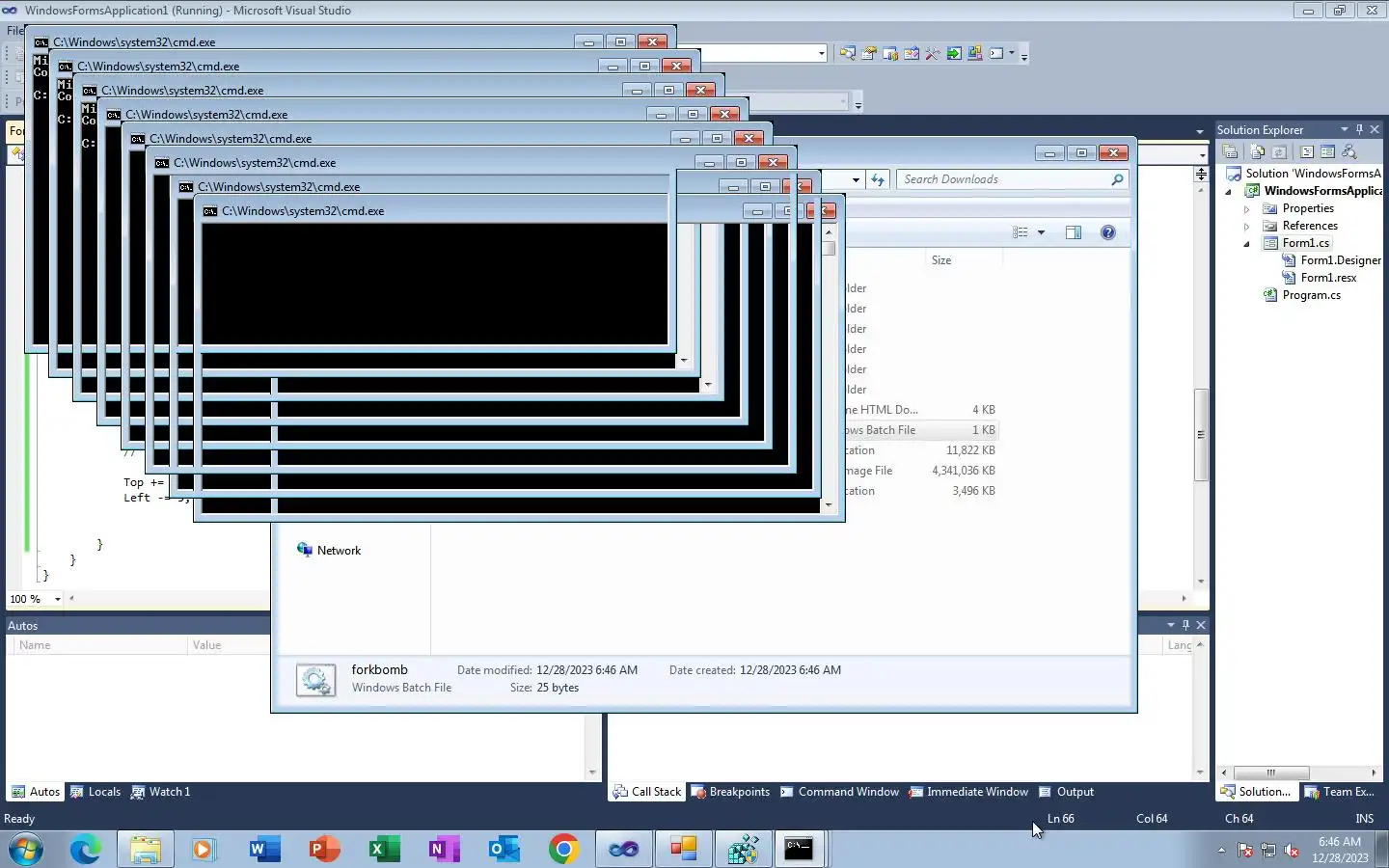
Task: Select Form1.Designer in Solution Explorer
Action: pos(1341,260)
